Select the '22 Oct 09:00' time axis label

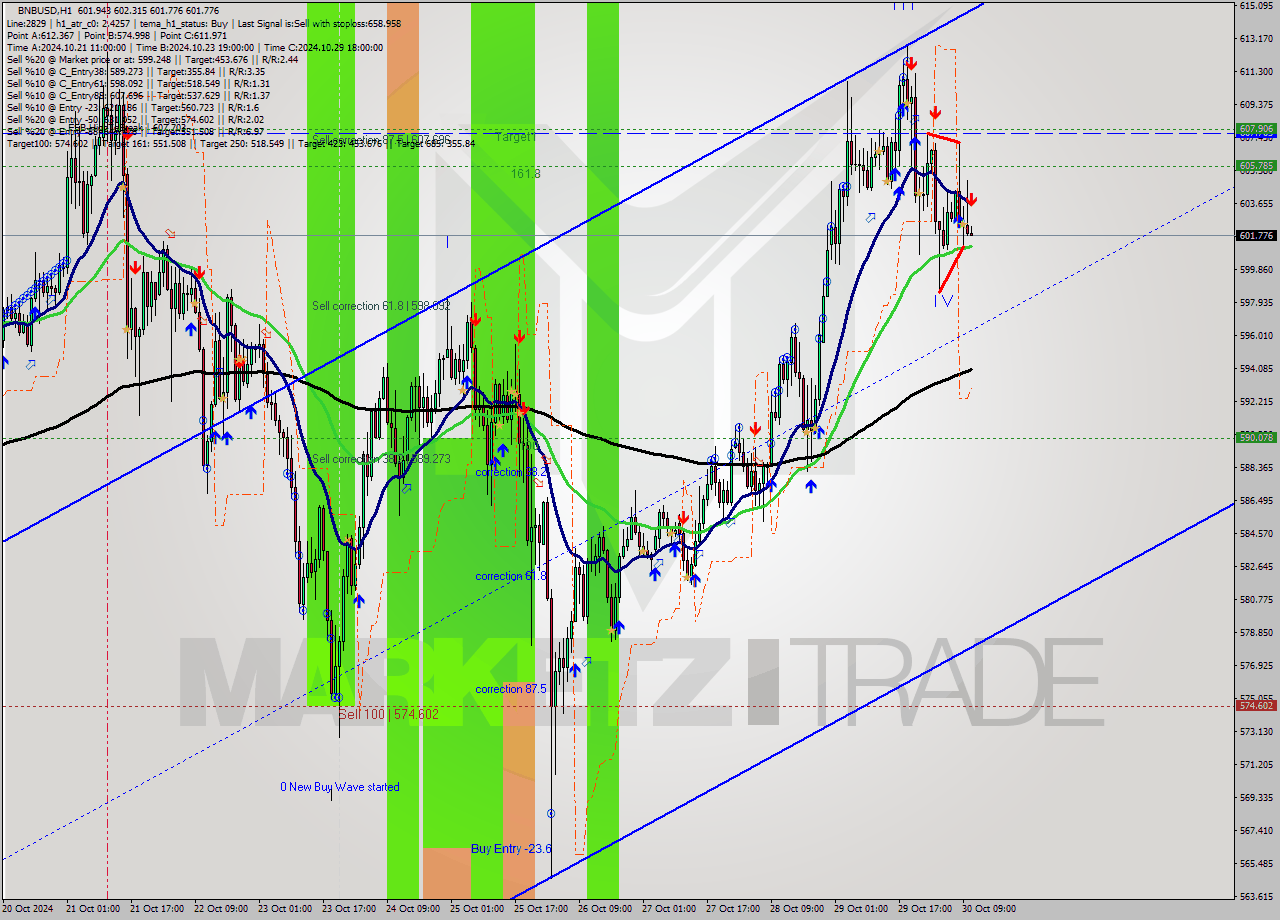coord(220,910)
